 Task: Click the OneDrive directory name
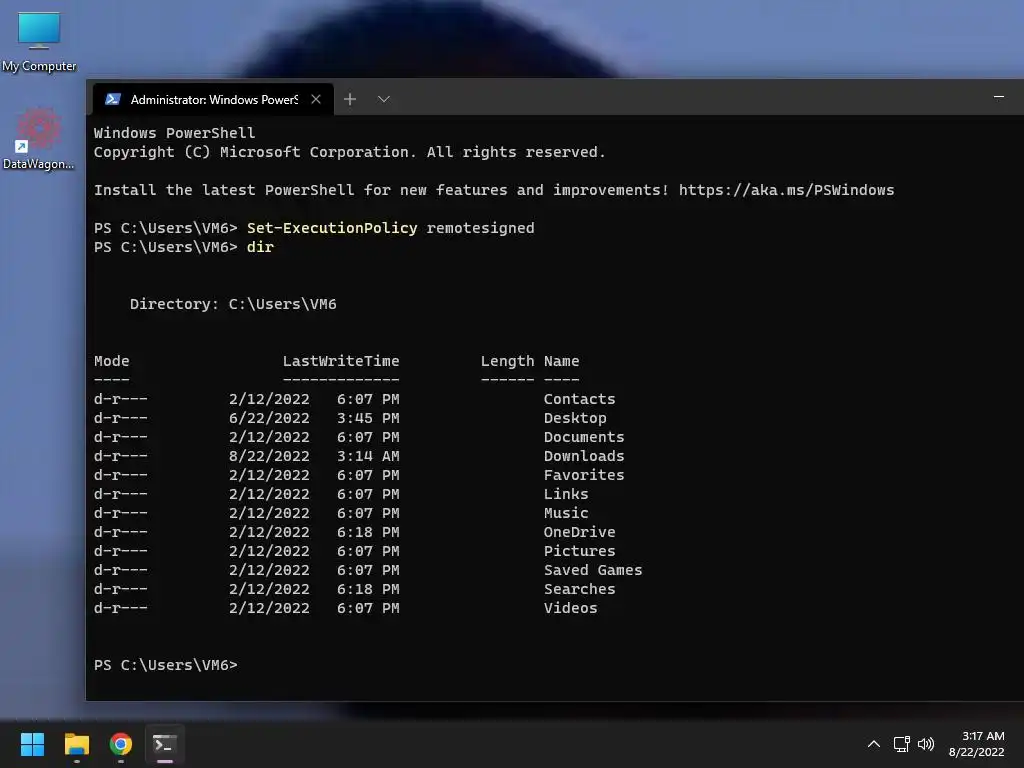tap(579, 532)
